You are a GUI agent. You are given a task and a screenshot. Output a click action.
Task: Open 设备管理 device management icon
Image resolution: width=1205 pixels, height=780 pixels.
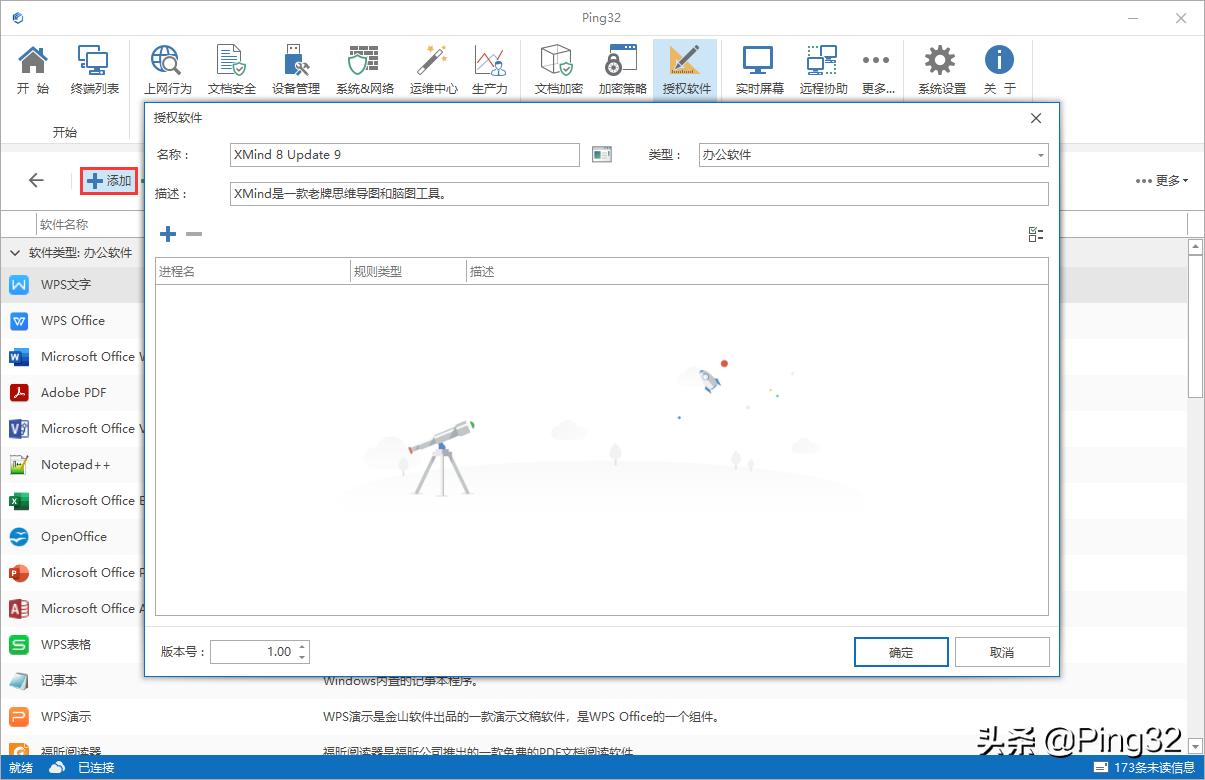point(296,69)
